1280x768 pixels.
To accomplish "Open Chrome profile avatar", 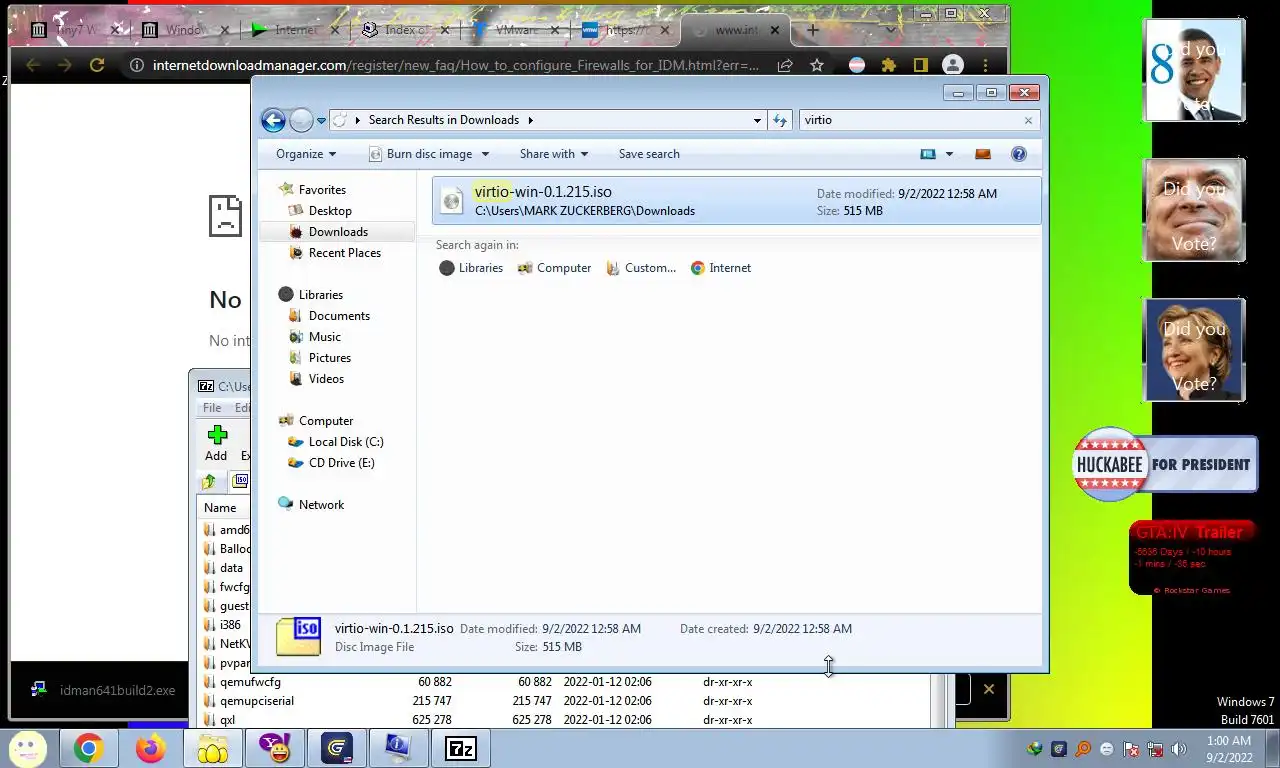I will click(952, 65).
